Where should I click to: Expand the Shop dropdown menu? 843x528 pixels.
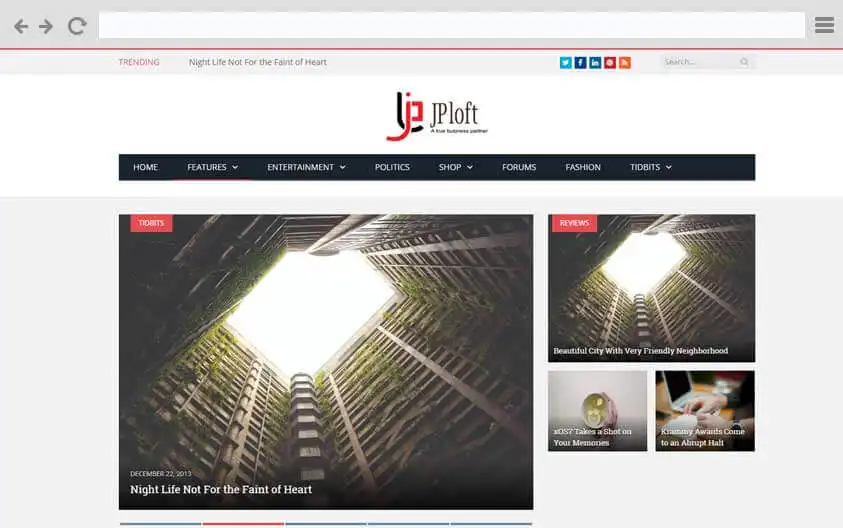point(455,167)
